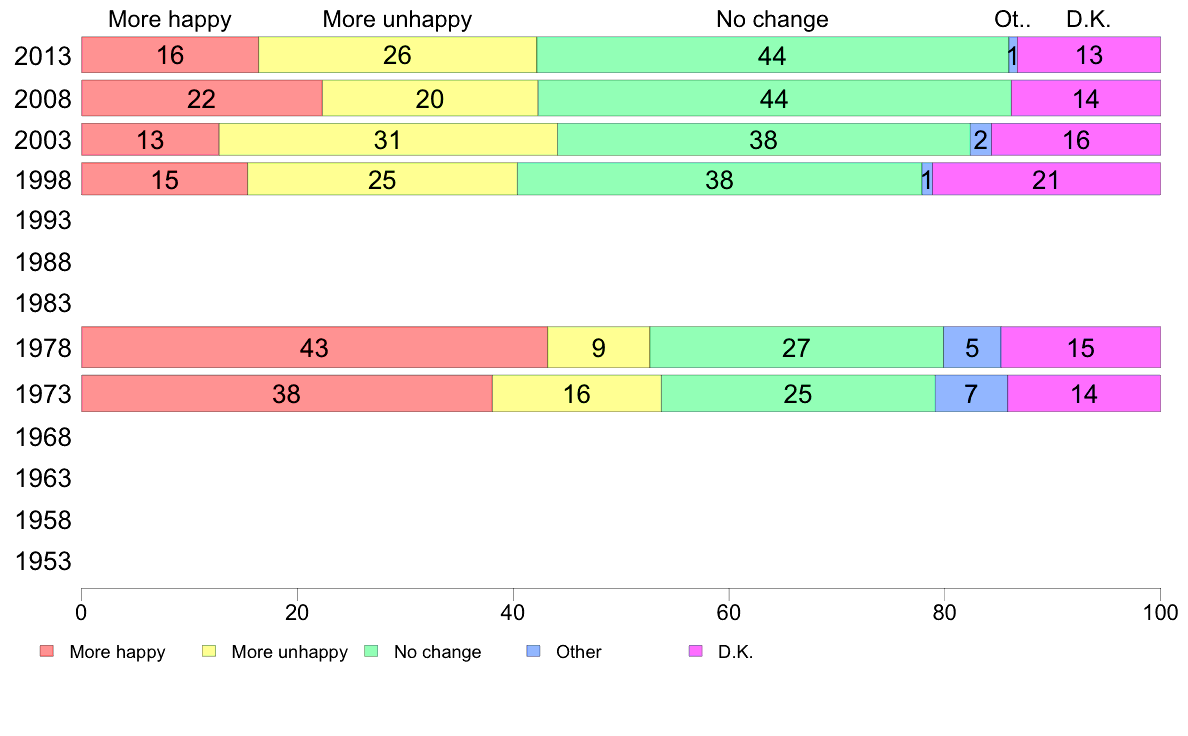Select the 2008 More happy segment (22)
The width and height of the screenshot is (1188, 736).
202,98
